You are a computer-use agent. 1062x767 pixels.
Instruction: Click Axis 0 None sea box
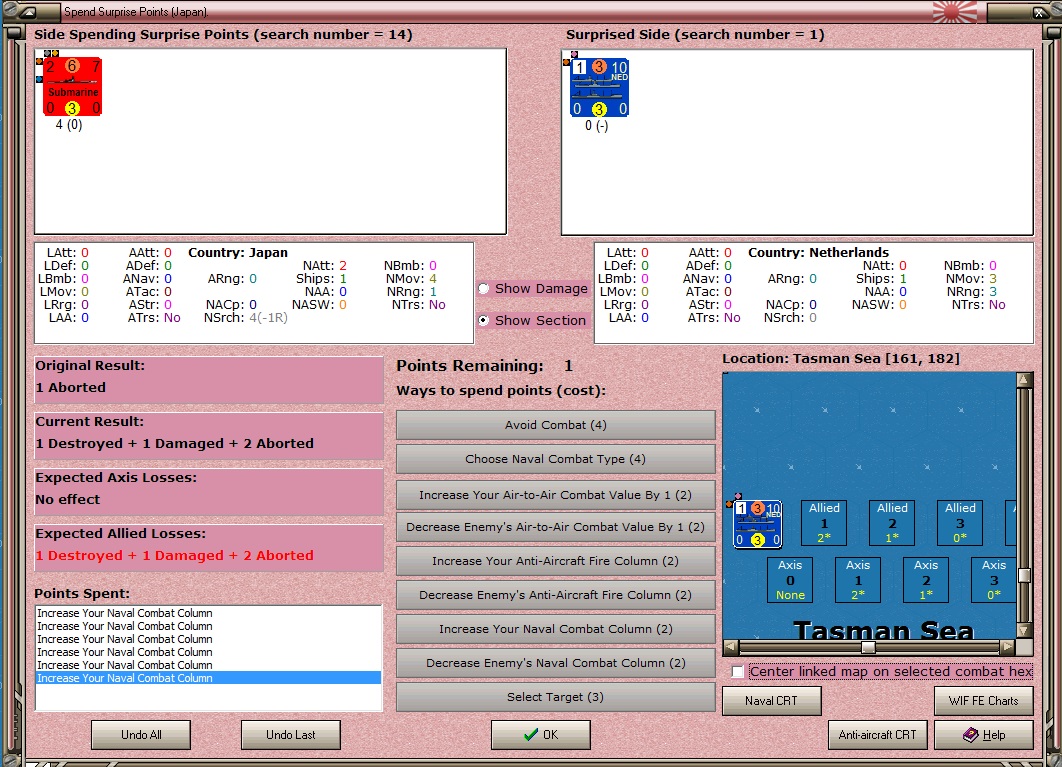pos(790,580)
